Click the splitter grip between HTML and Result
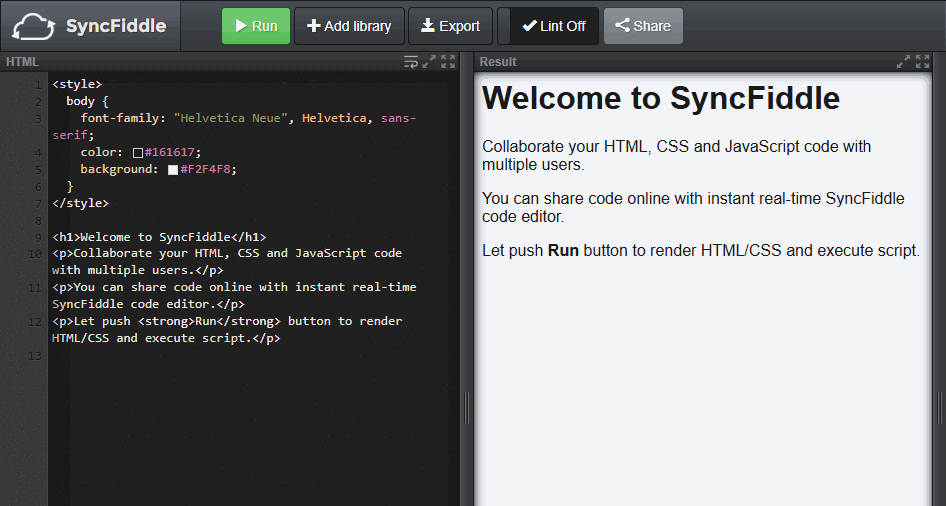Image resolution: width=946 pixels, height=506 pixels. click(x=466, y=407)
